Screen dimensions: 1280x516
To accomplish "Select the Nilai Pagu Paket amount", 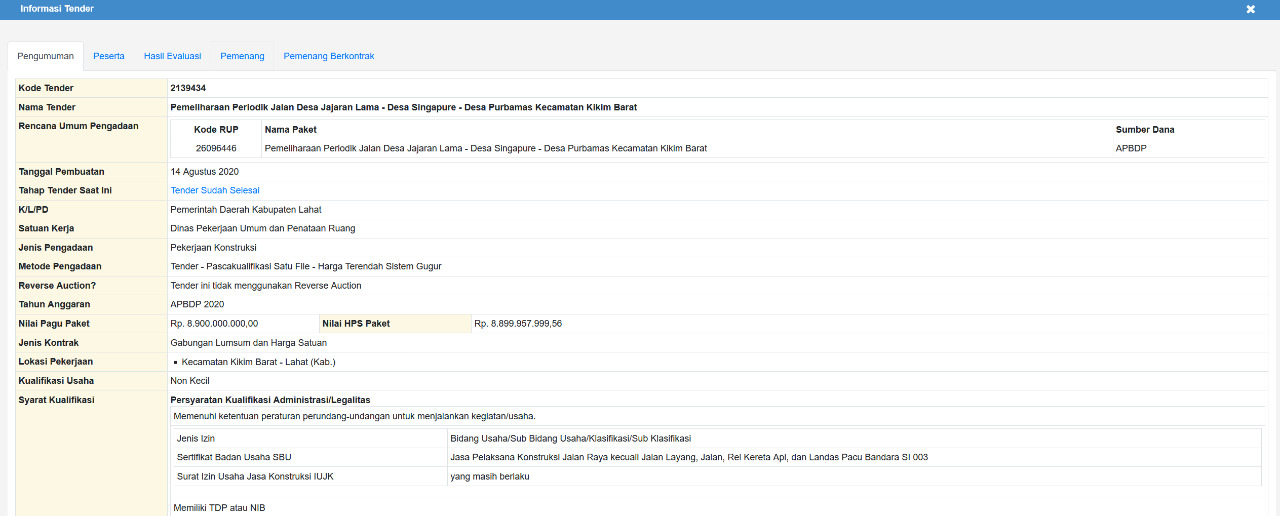I will [214, 324].
